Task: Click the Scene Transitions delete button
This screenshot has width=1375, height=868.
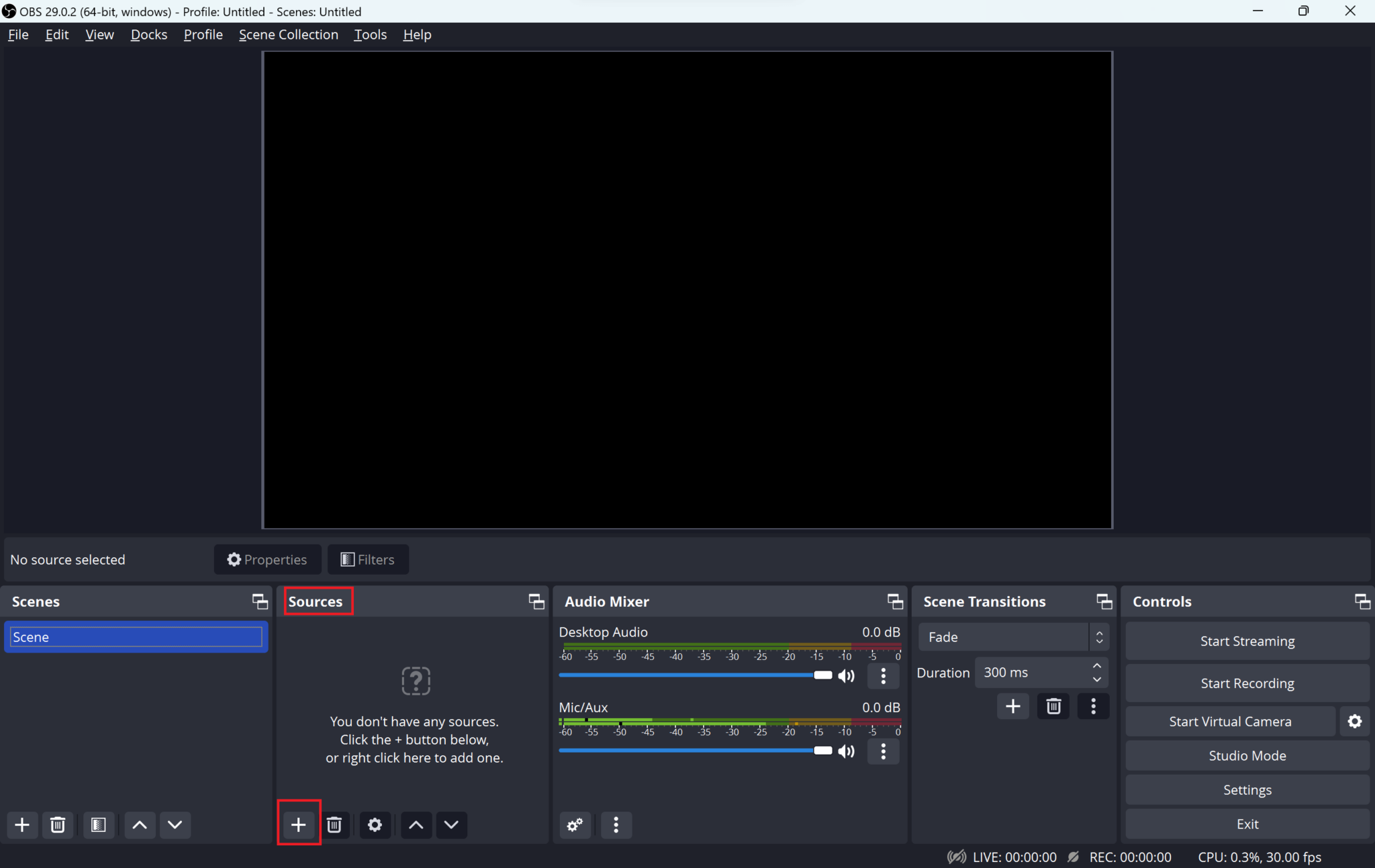Action: pyautogui.click(x=1053, y=706)
